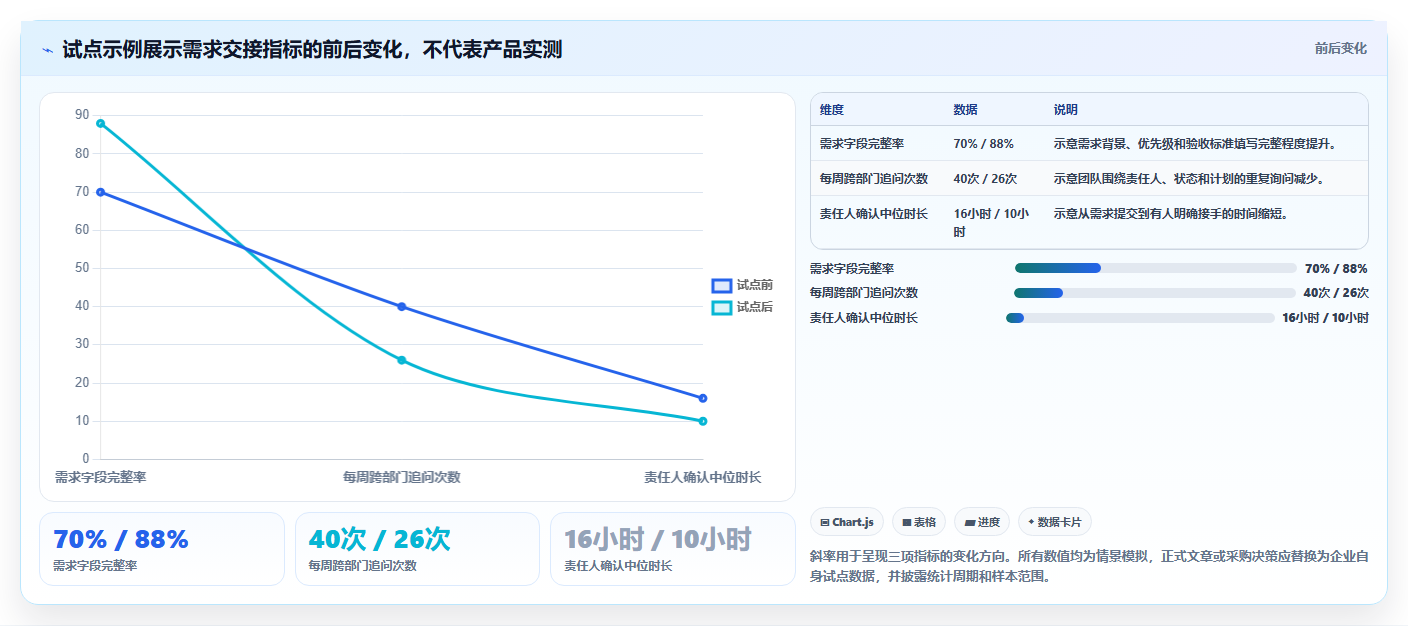Open the 40次 / 26次 data card
This screenshot has height=626, width=1408.
point(417,549)
